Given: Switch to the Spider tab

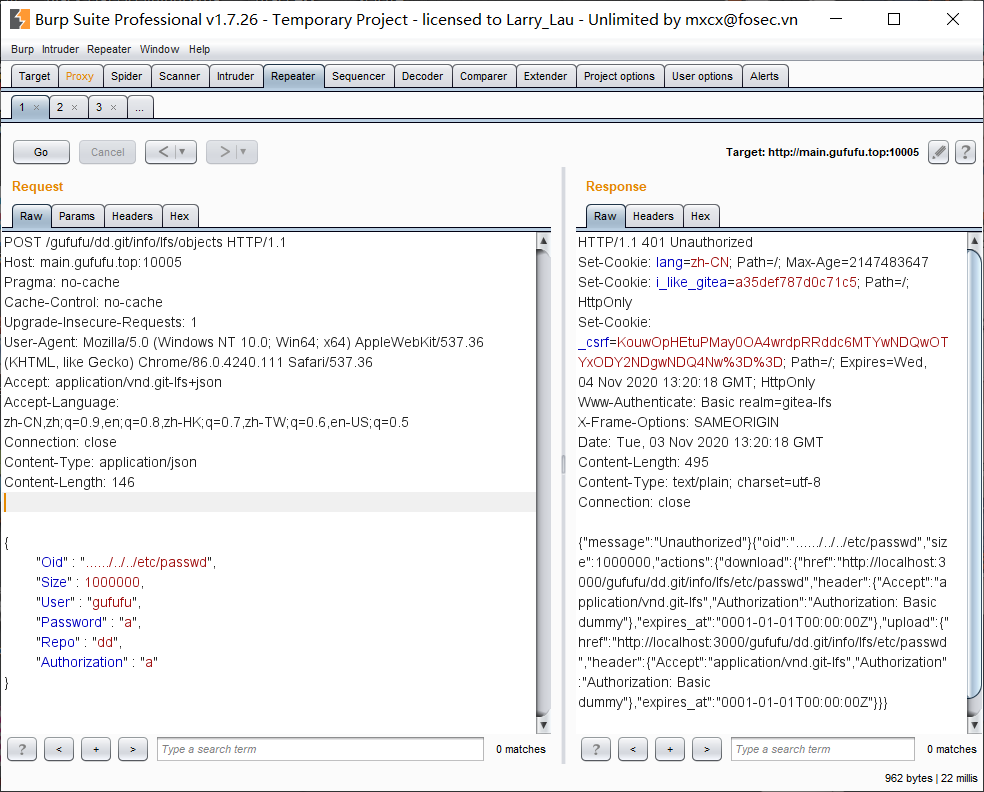Looking at the screenshot, I should (x=127, y=76).
